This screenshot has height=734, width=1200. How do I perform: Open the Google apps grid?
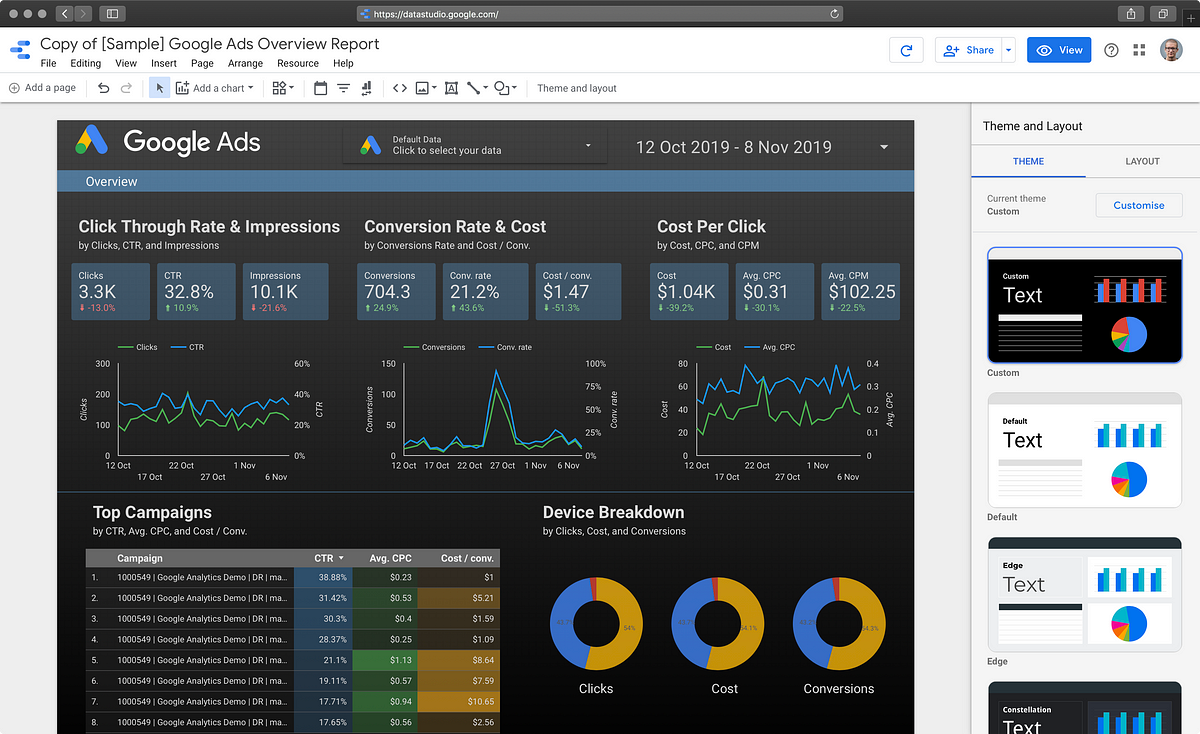coord(1140,50)
